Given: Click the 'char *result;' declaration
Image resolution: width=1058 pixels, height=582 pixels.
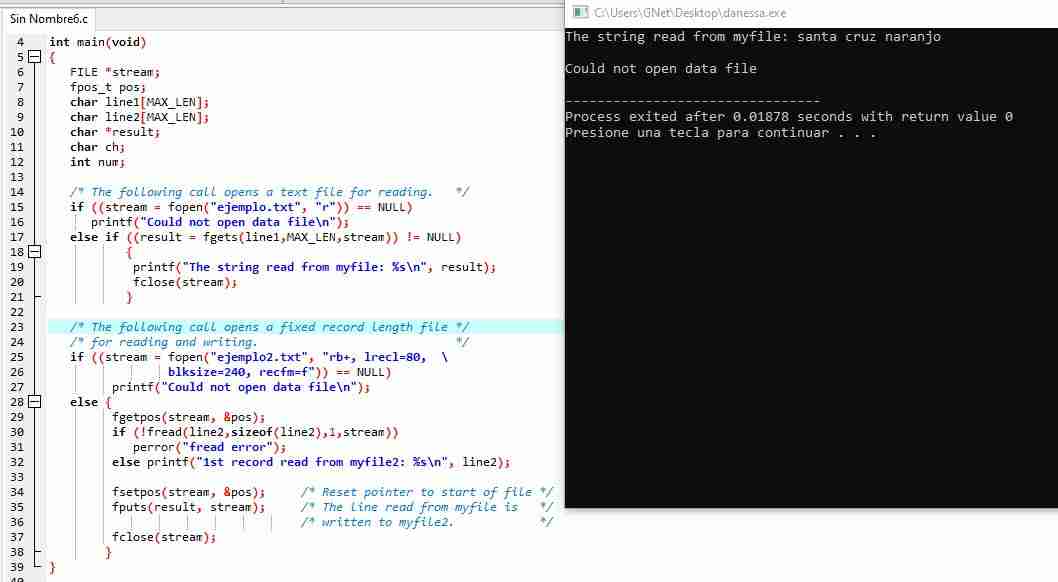Looking at the screenshot, I should point(115,132).
